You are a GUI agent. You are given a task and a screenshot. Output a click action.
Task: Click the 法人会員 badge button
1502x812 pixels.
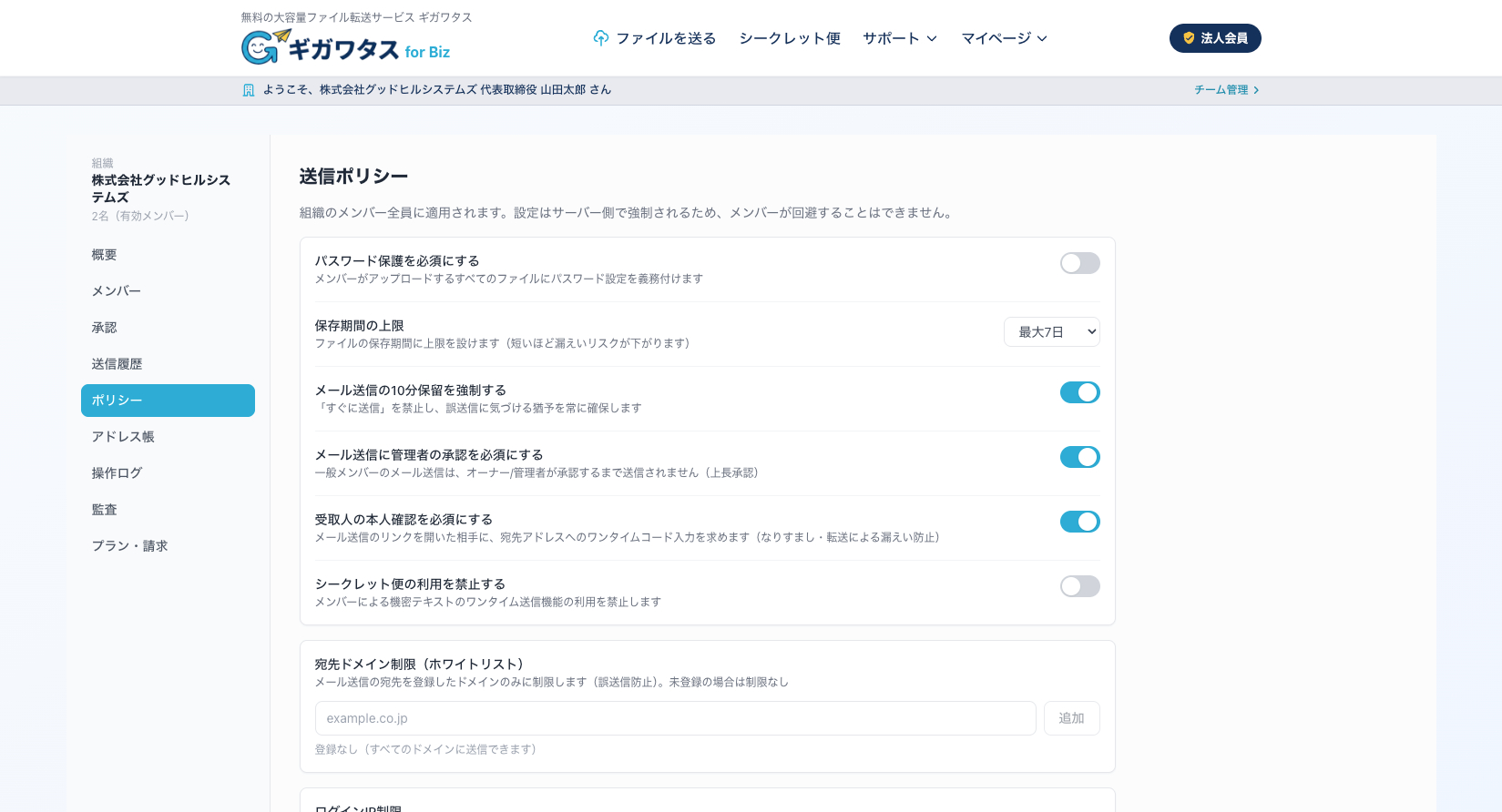pos(1215,38)
